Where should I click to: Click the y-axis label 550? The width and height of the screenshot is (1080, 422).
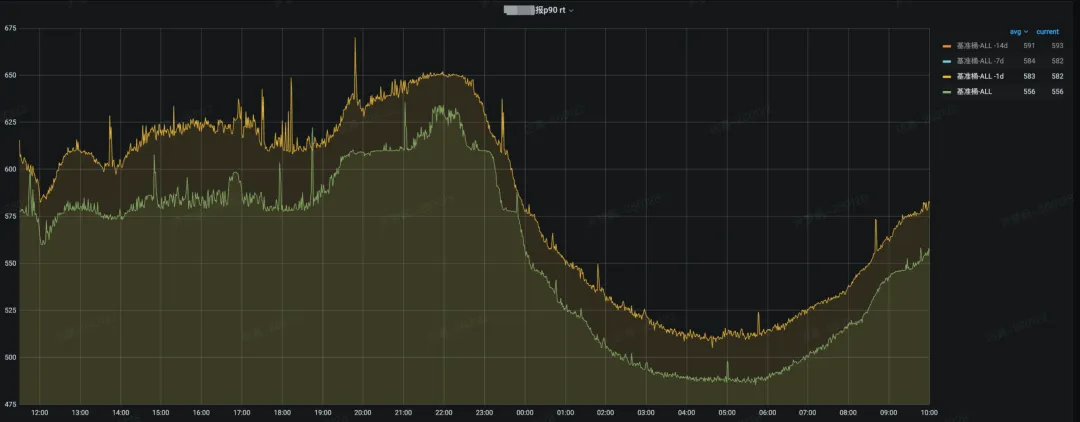tap(10, 263)
